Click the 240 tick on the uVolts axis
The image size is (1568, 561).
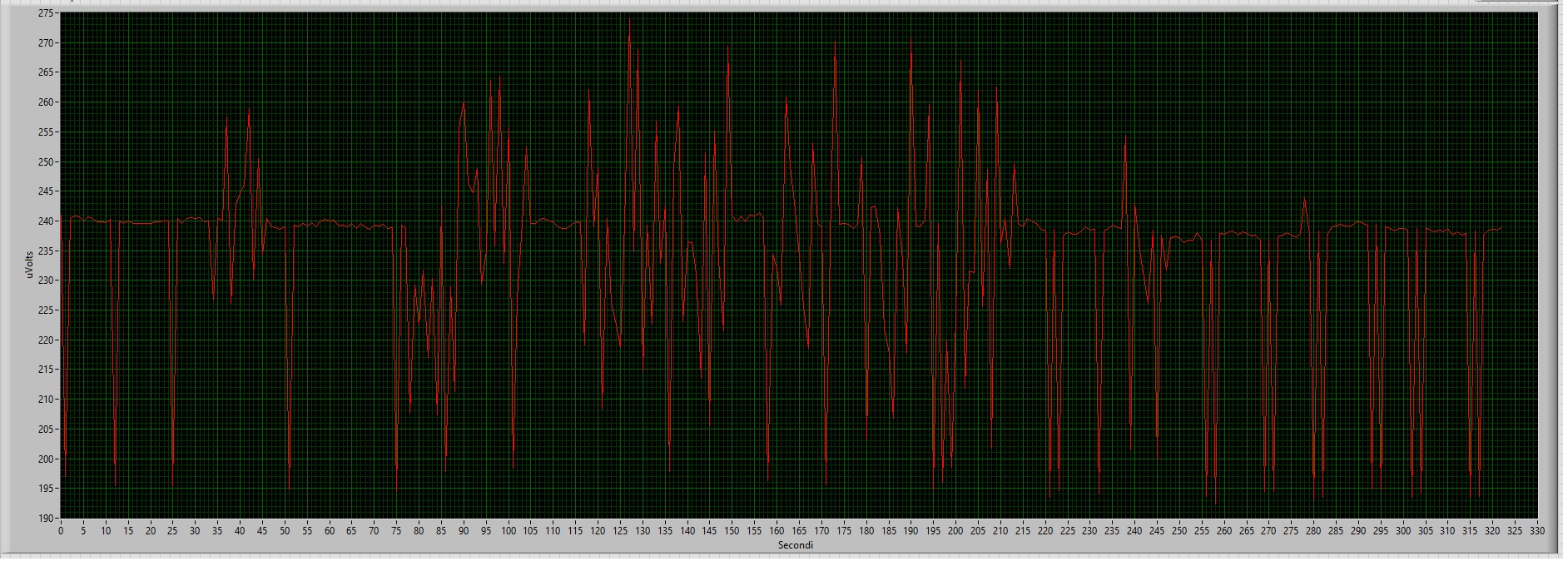[x=46, y=221]
